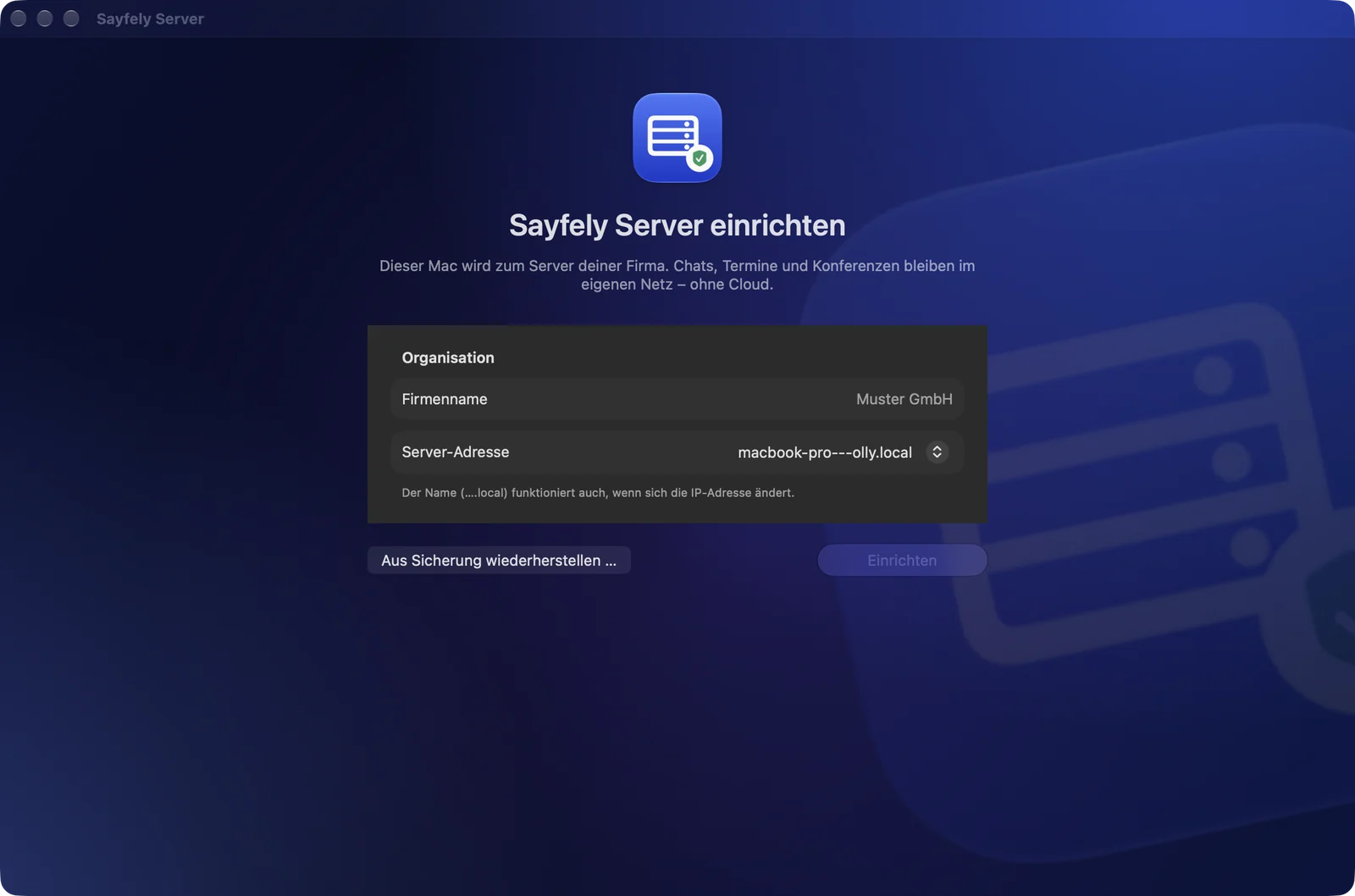This screenshot has width=1355, height=896.
Task: Select the macbook-pro---olly.local address value
Action: point(825,452)
